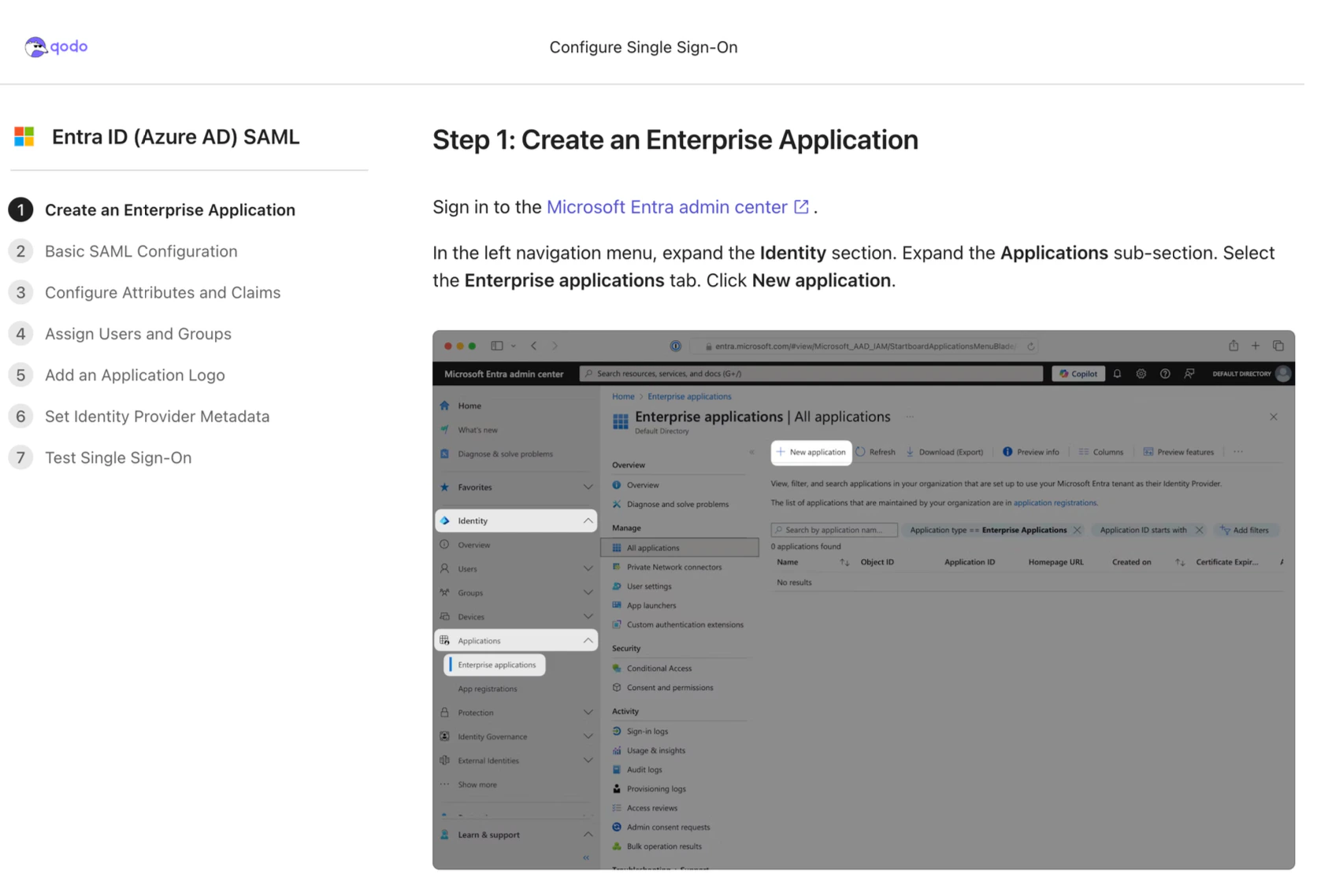Image resolution: width=1317 pixels, height=896 pixels.
Task: Open the notifications bell in Entra admin center
Action: click(x=1117, y=374)
